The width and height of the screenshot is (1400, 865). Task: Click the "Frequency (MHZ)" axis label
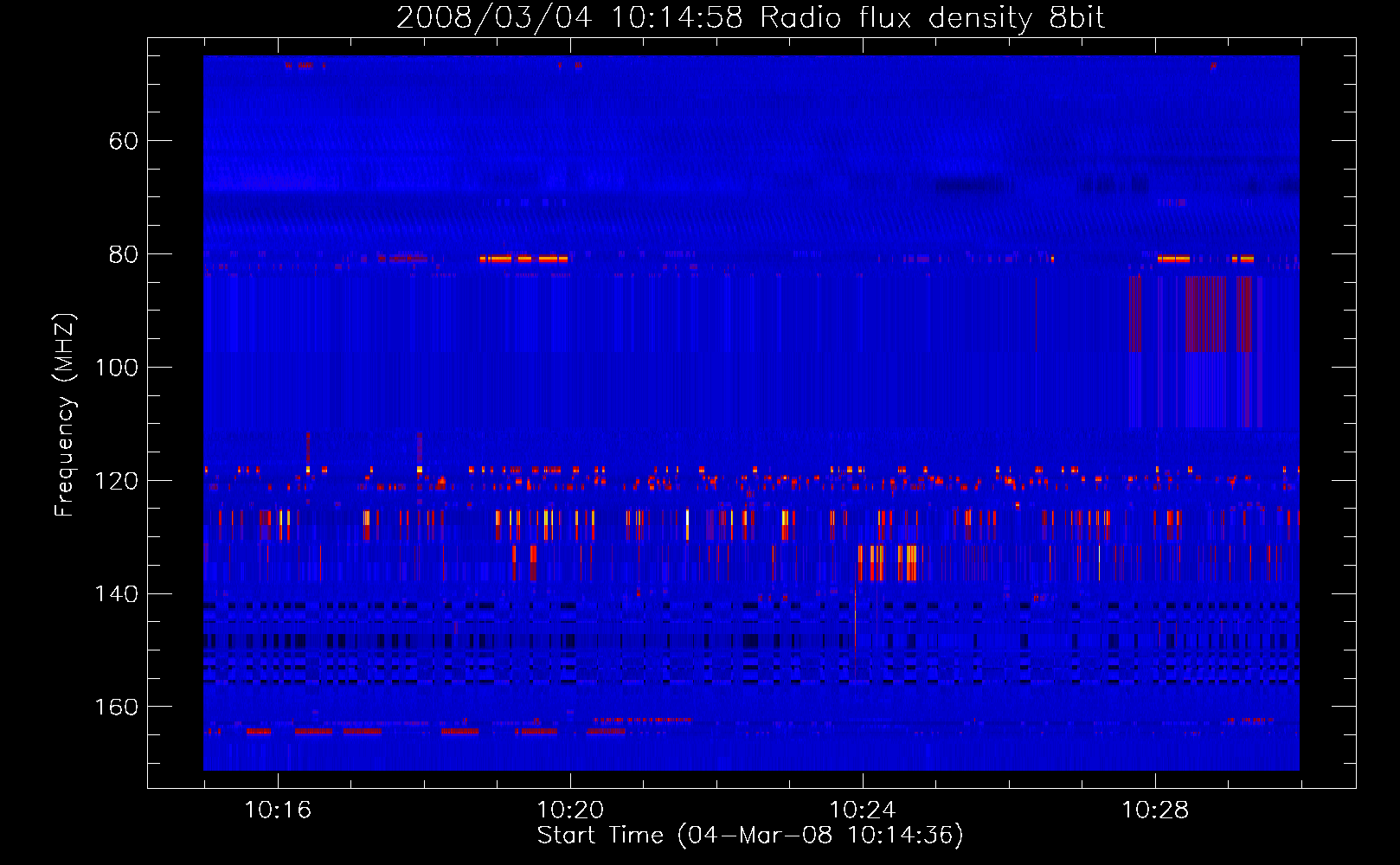(x=65, y=415)
